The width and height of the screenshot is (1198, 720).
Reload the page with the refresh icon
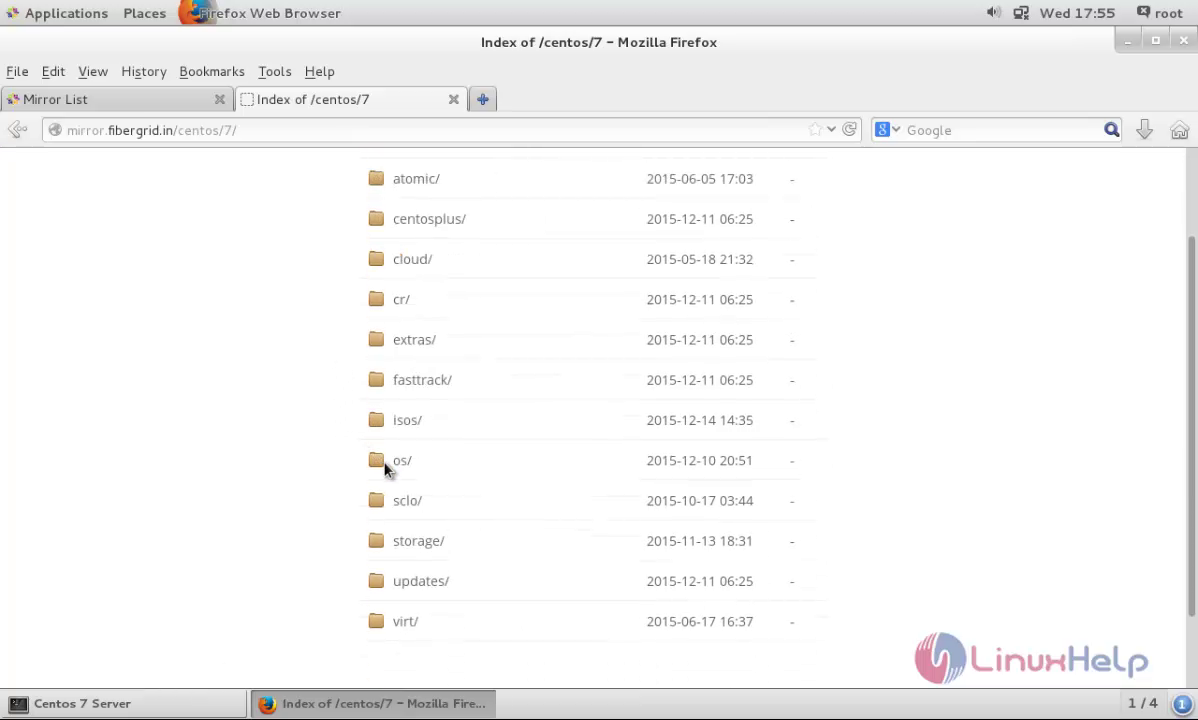point(850,130)
